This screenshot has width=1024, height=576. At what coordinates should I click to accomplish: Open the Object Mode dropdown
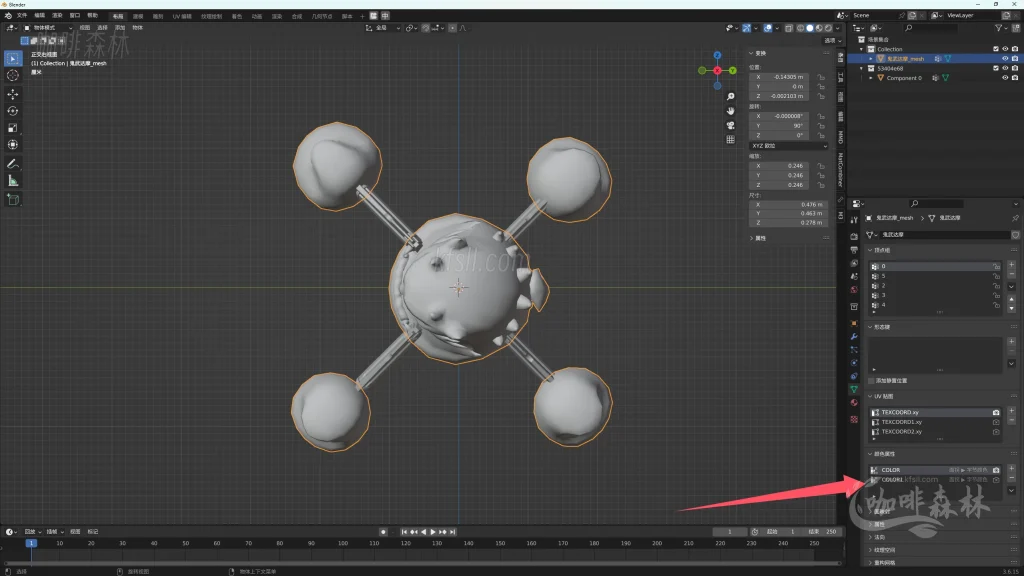click(x=47, y=28)
